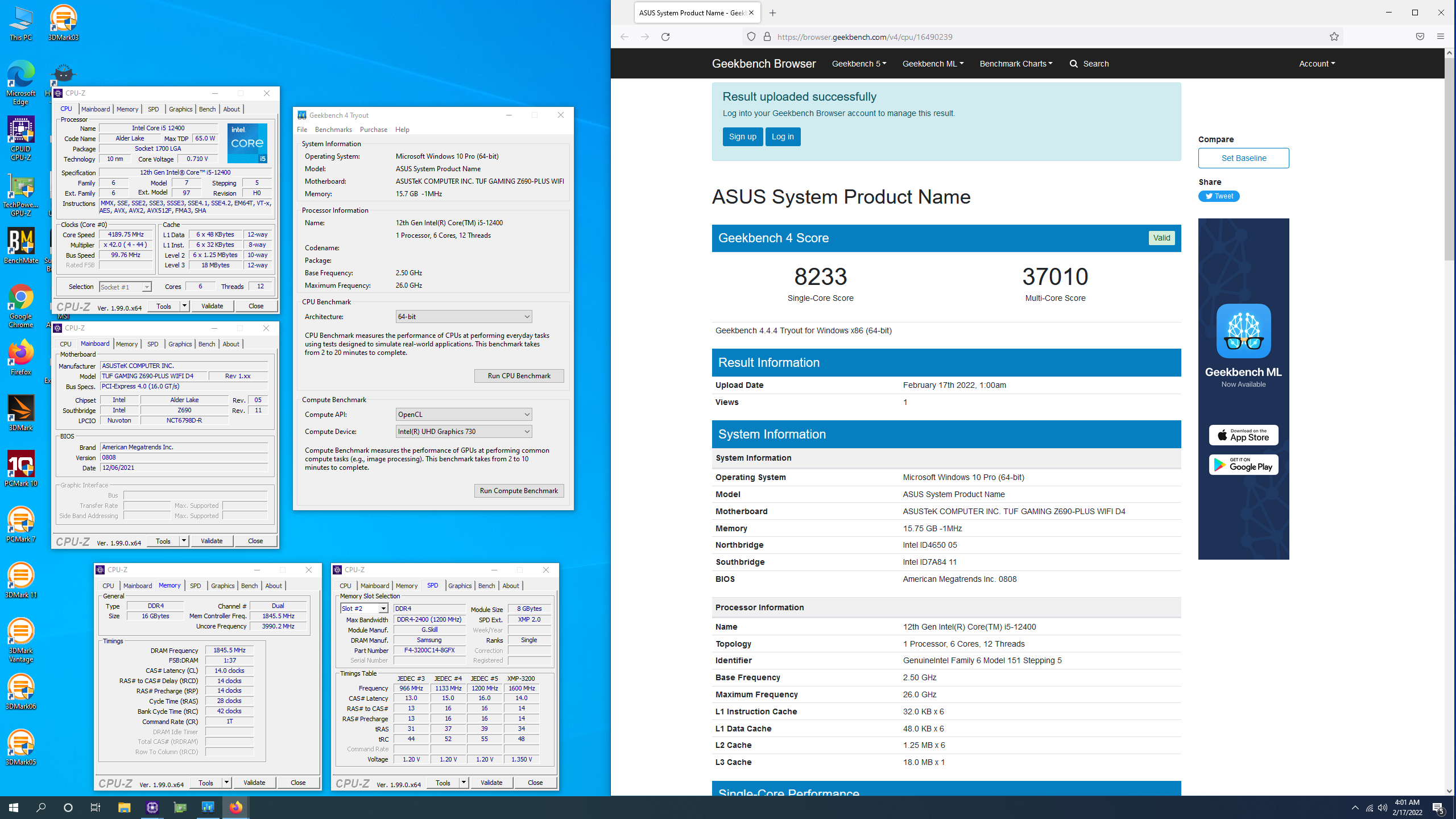Reload the Geekbench page in browser
1456x819 pixels.
[x=665, y=37]
